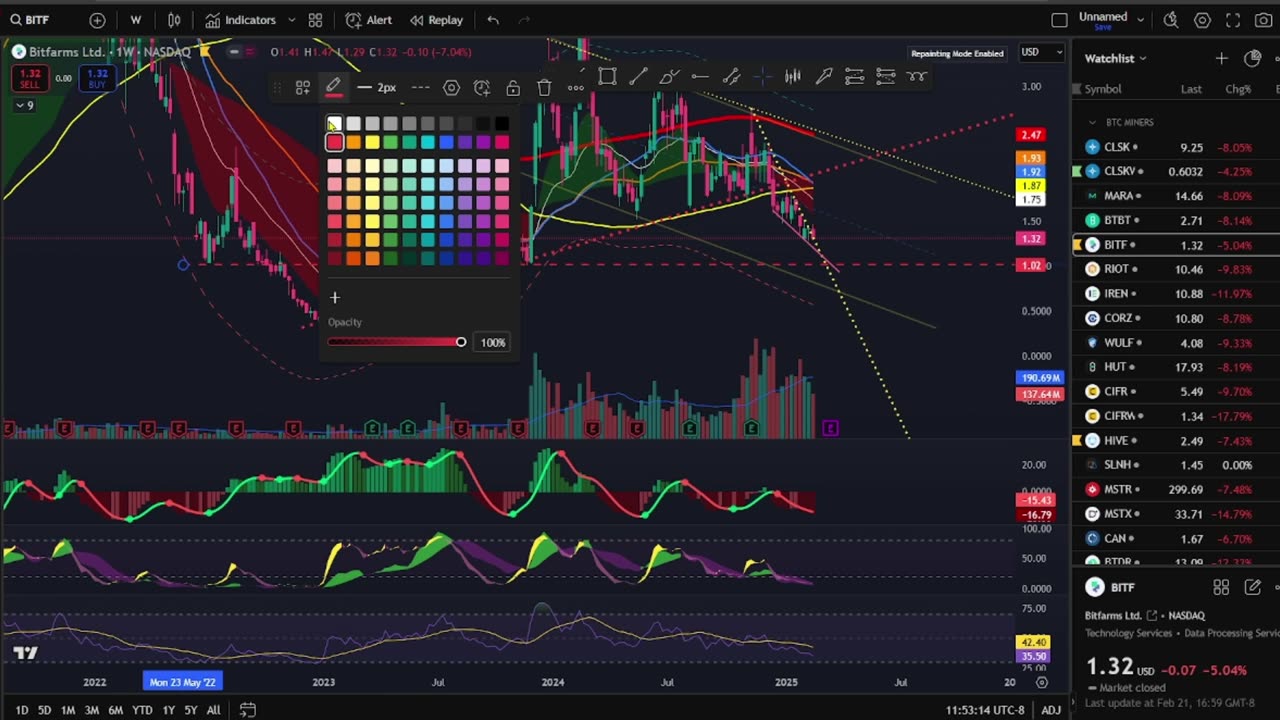Viewport: 1280px width, 720px height.
Task: Toggle the line color pencil tool
Action: (333, 88)
